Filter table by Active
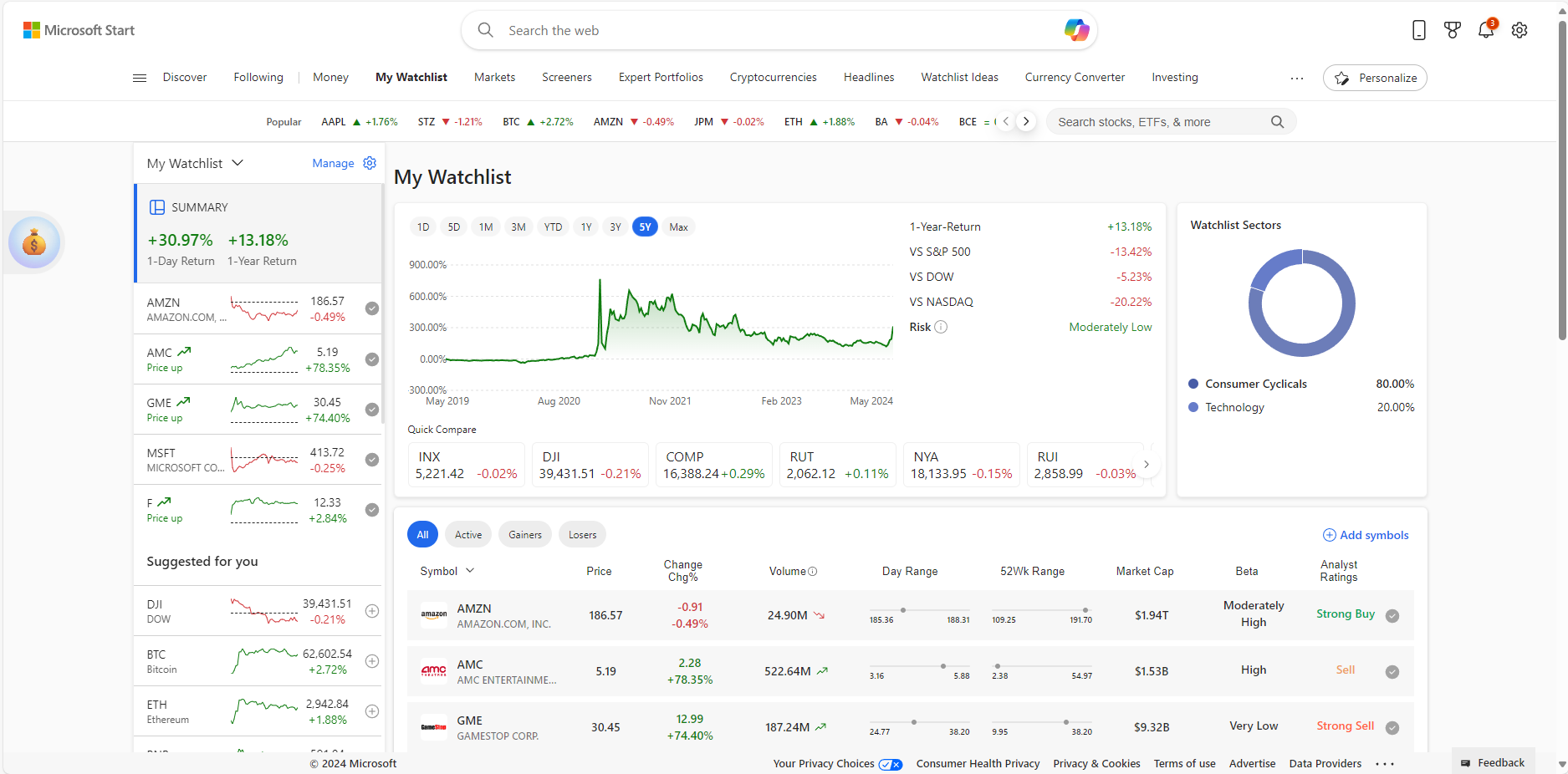This screenshot has height=774, width=1568. tap(468, 535)
